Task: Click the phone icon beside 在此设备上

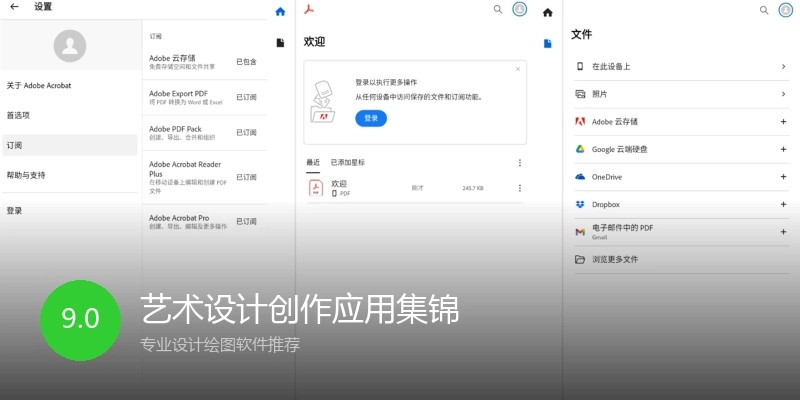Action: (580, 66)
